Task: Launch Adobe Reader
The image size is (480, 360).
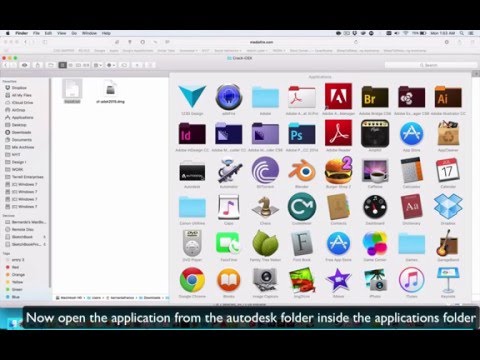Action: 338,133
